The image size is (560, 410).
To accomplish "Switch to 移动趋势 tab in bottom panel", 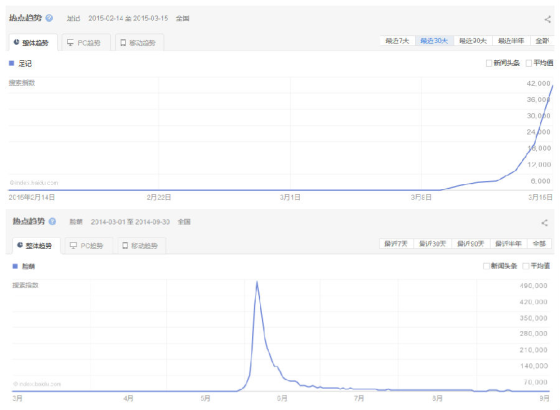I will point(140,246).
